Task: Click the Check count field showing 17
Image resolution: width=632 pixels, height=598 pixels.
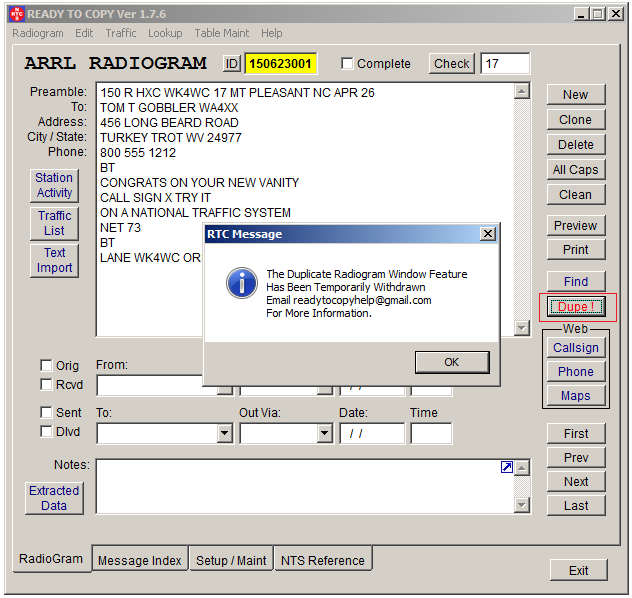Action: coord(505,63)
